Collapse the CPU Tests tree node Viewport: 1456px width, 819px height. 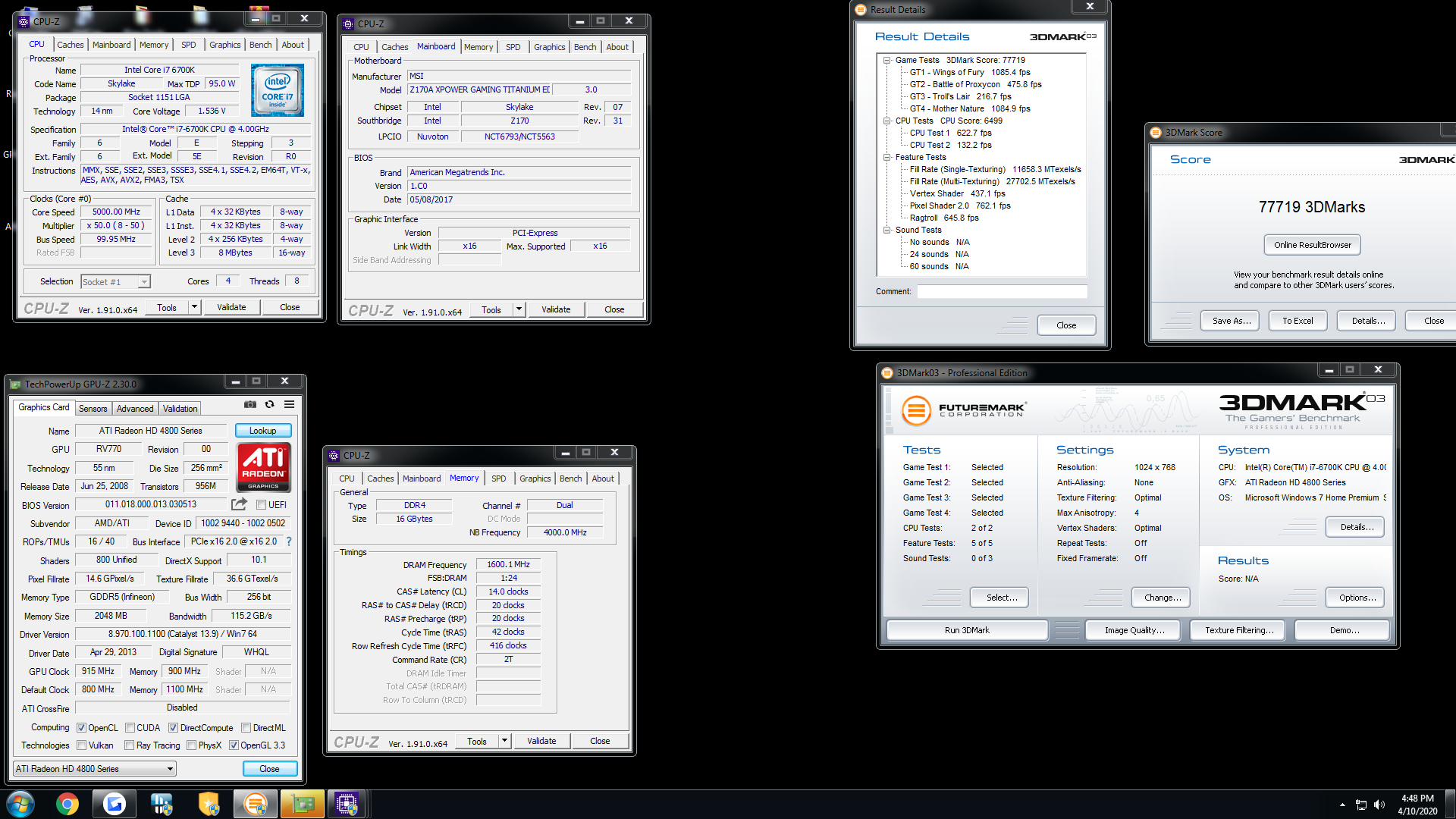[886, 121]
